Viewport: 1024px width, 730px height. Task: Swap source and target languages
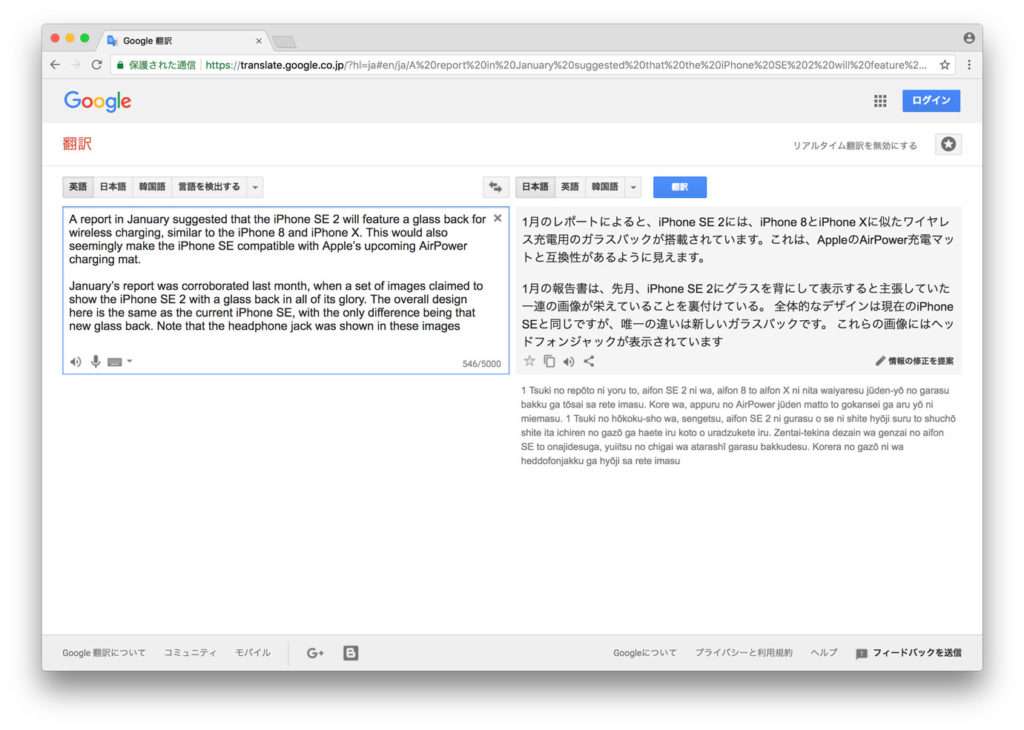click(x=496, y=187)
